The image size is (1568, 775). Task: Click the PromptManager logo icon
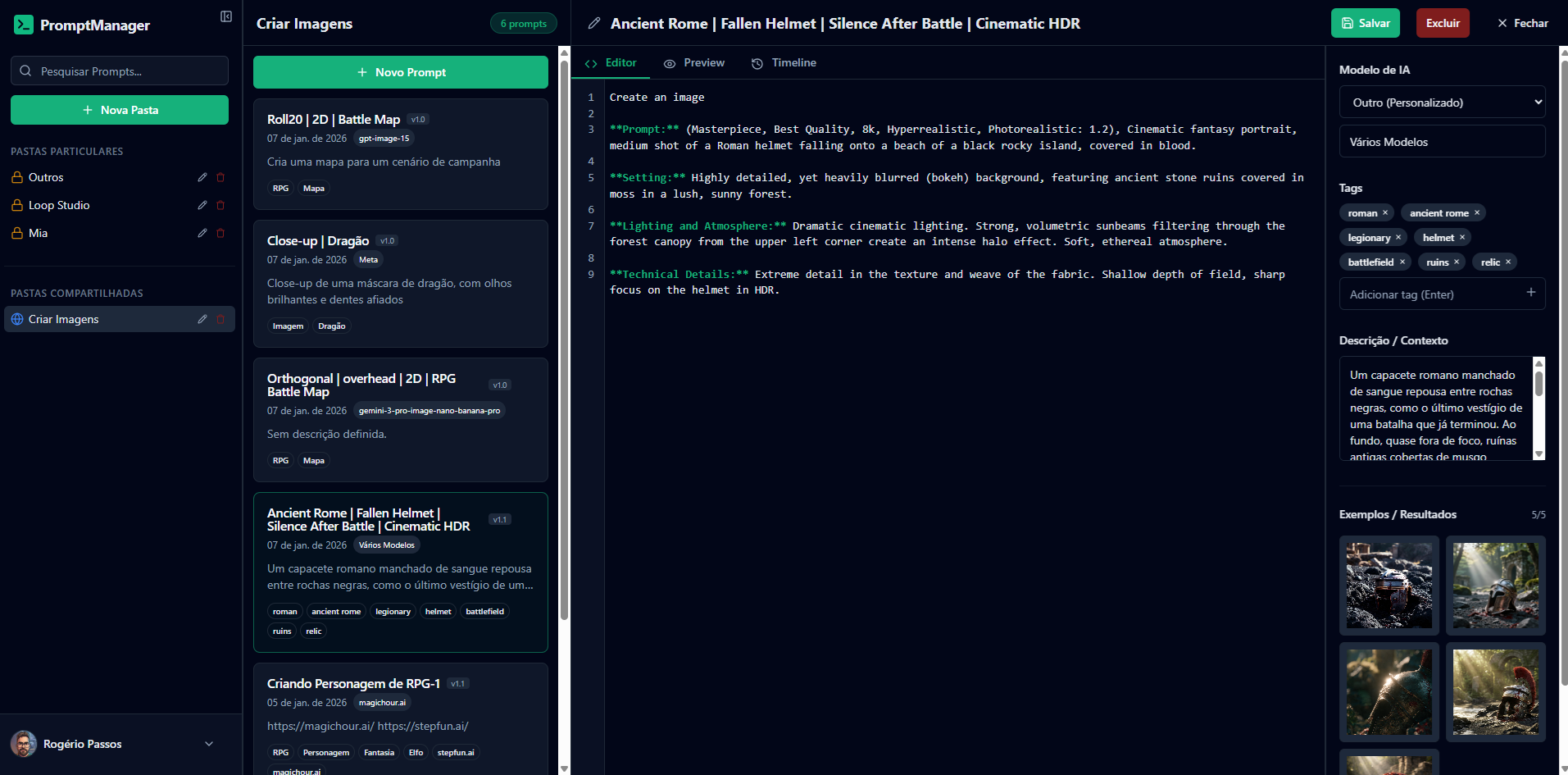(x=24, y=25)
